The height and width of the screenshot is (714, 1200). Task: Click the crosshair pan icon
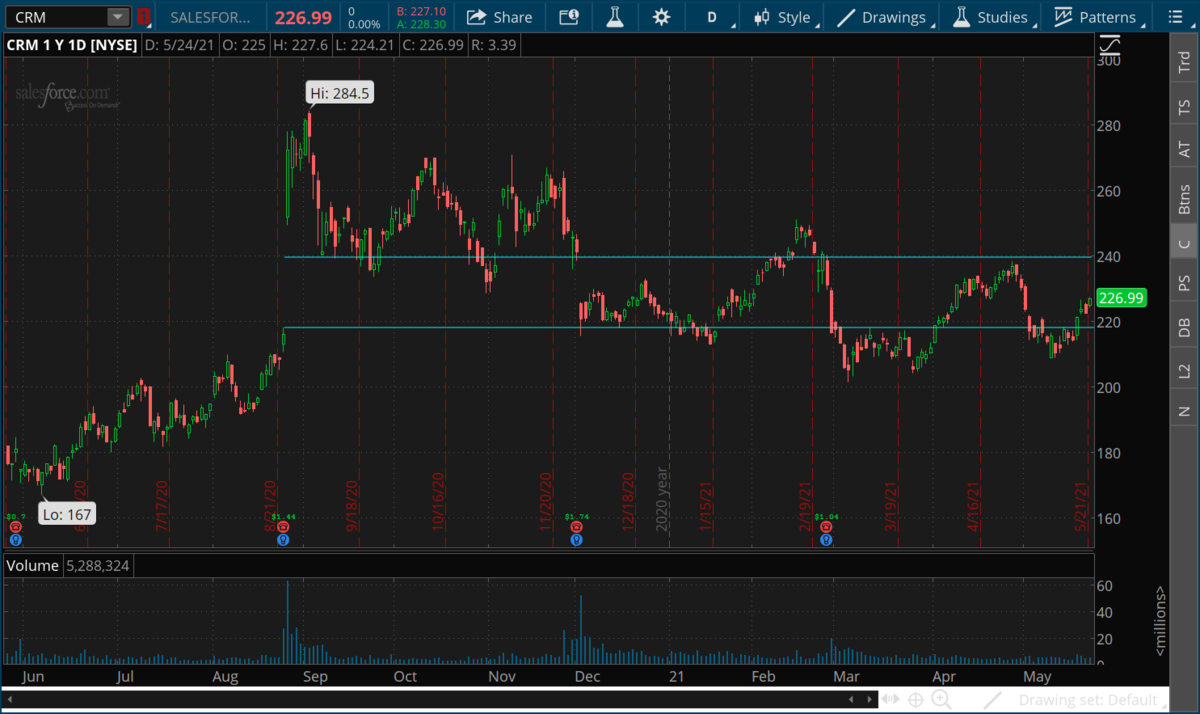[916, 700]
